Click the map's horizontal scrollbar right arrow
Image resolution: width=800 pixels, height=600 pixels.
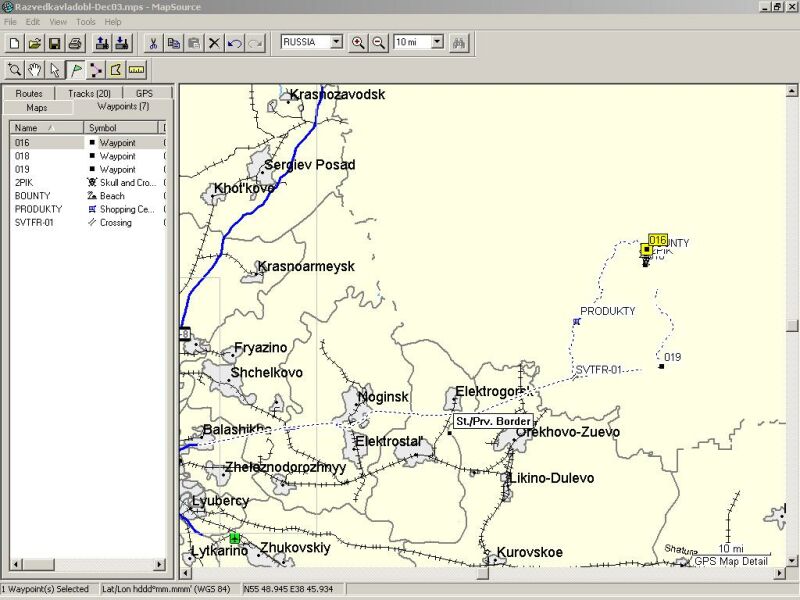(780, 573)
